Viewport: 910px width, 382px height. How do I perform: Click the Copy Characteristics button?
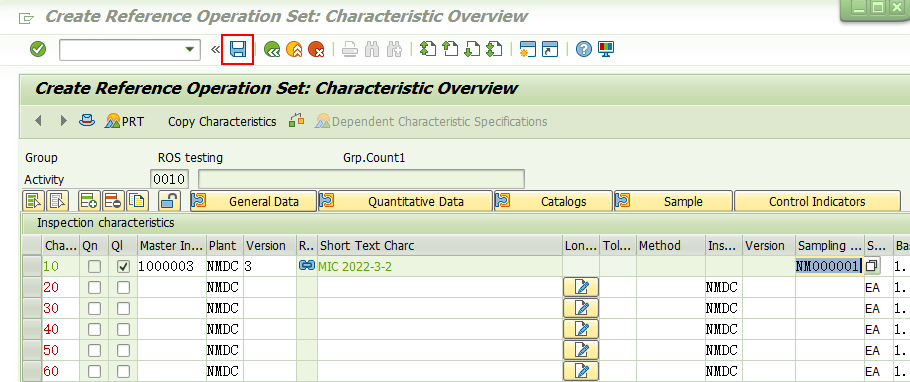(x=222, y=122)
